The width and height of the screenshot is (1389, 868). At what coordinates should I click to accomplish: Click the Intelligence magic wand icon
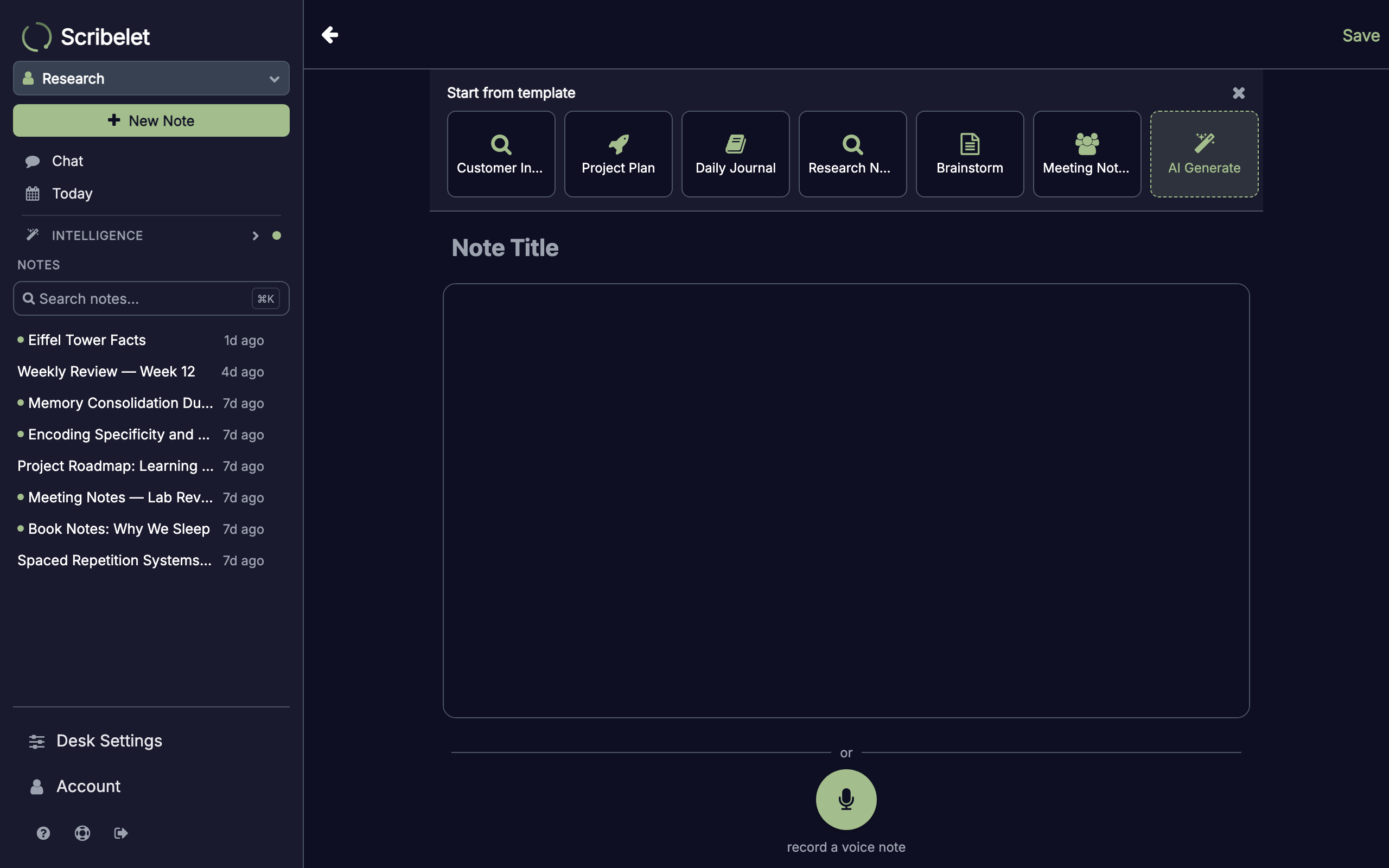33,235
